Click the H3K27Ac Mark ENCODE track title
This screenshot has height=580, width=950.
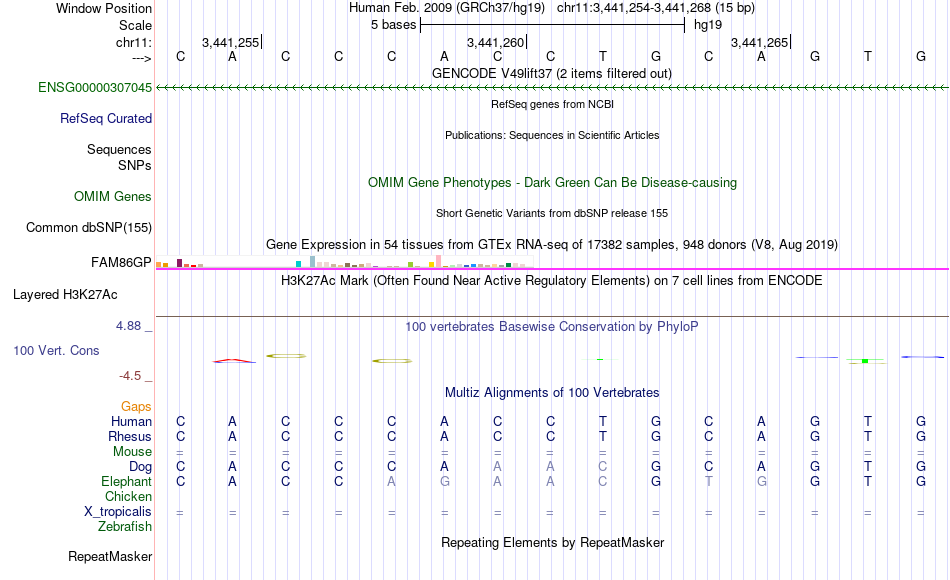(x=552, y=281)
